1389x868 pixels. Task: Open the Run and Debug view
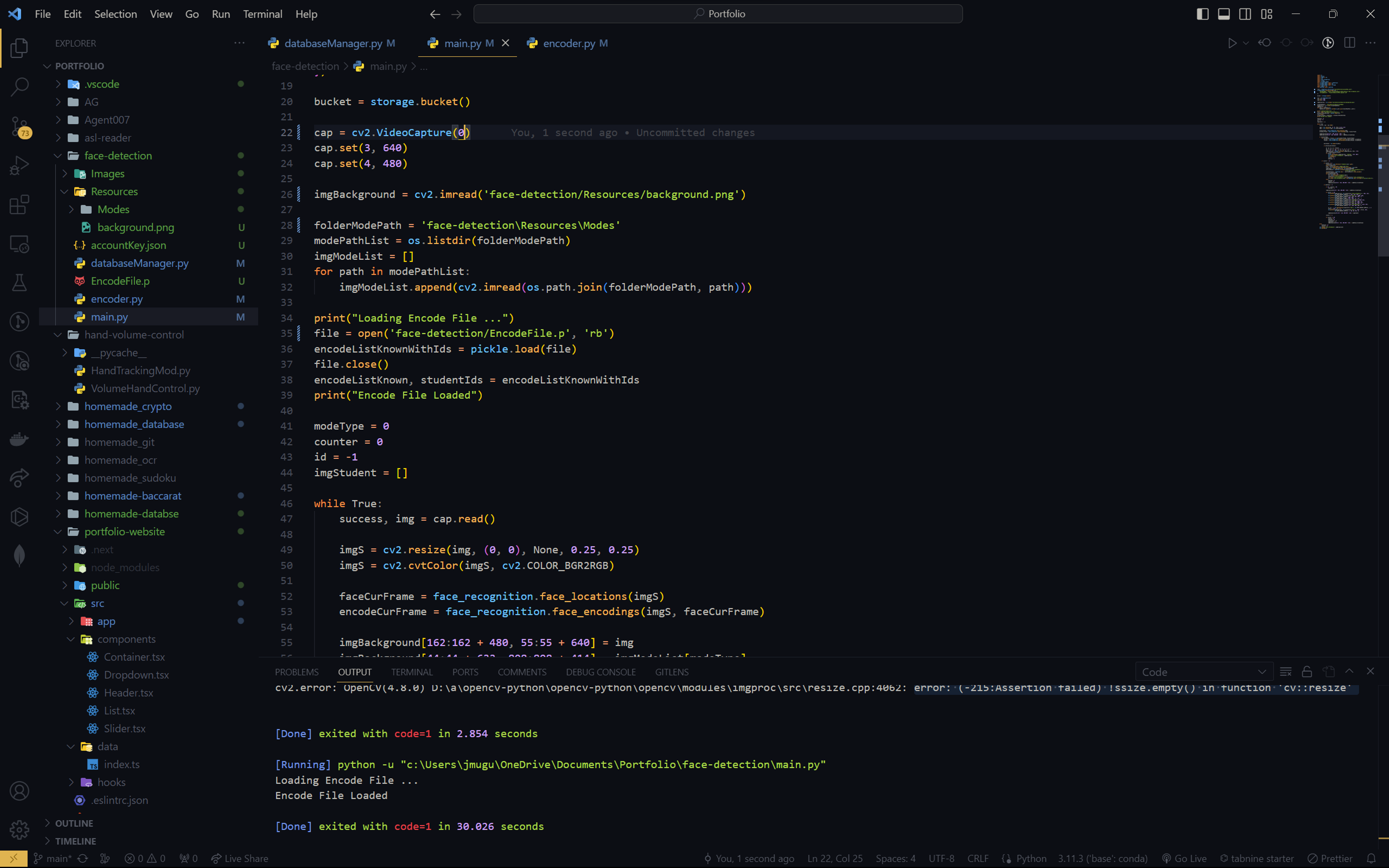point(20,165)
